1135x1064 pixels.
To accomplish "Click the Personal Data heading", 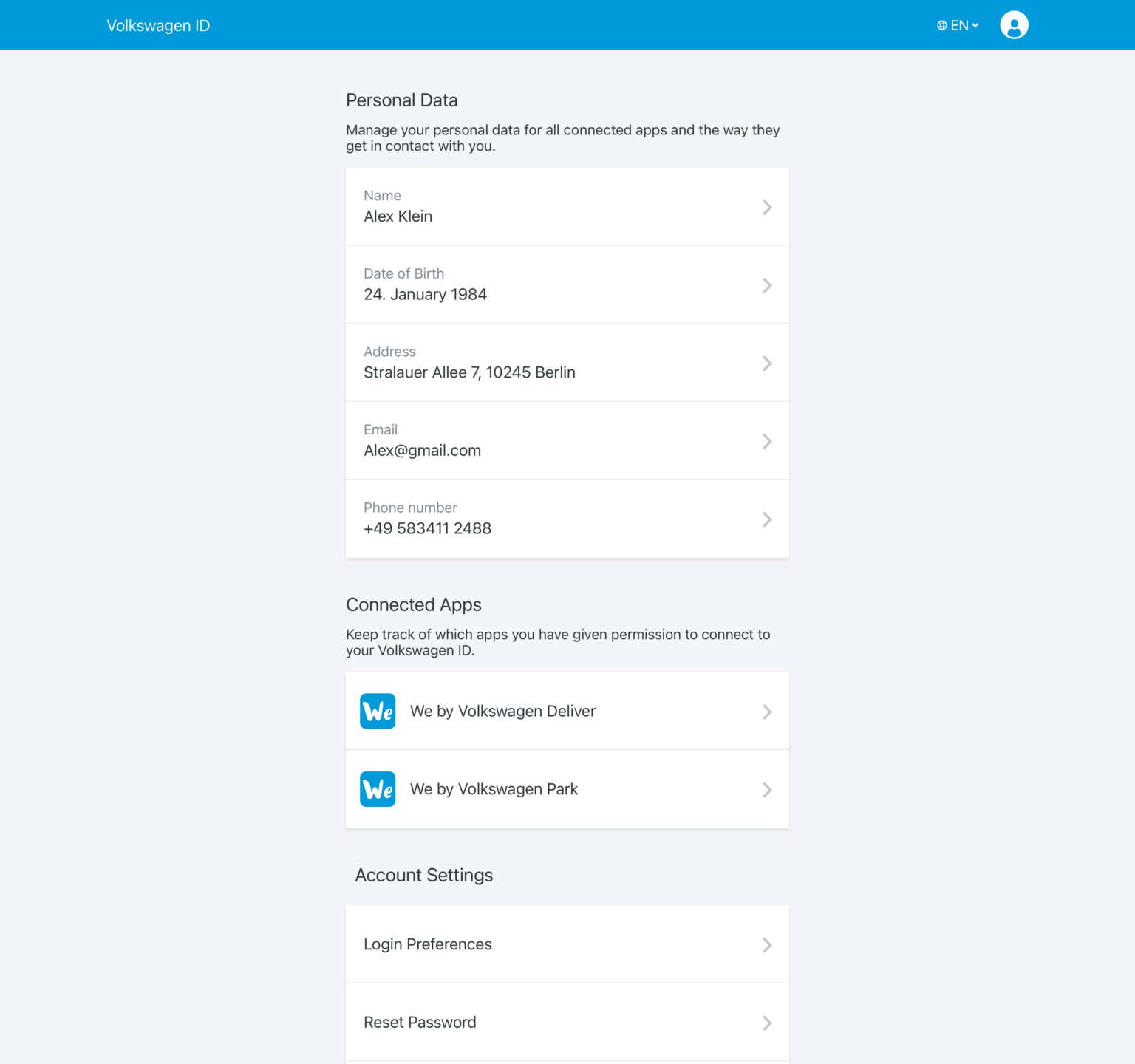I will (402, 100).
